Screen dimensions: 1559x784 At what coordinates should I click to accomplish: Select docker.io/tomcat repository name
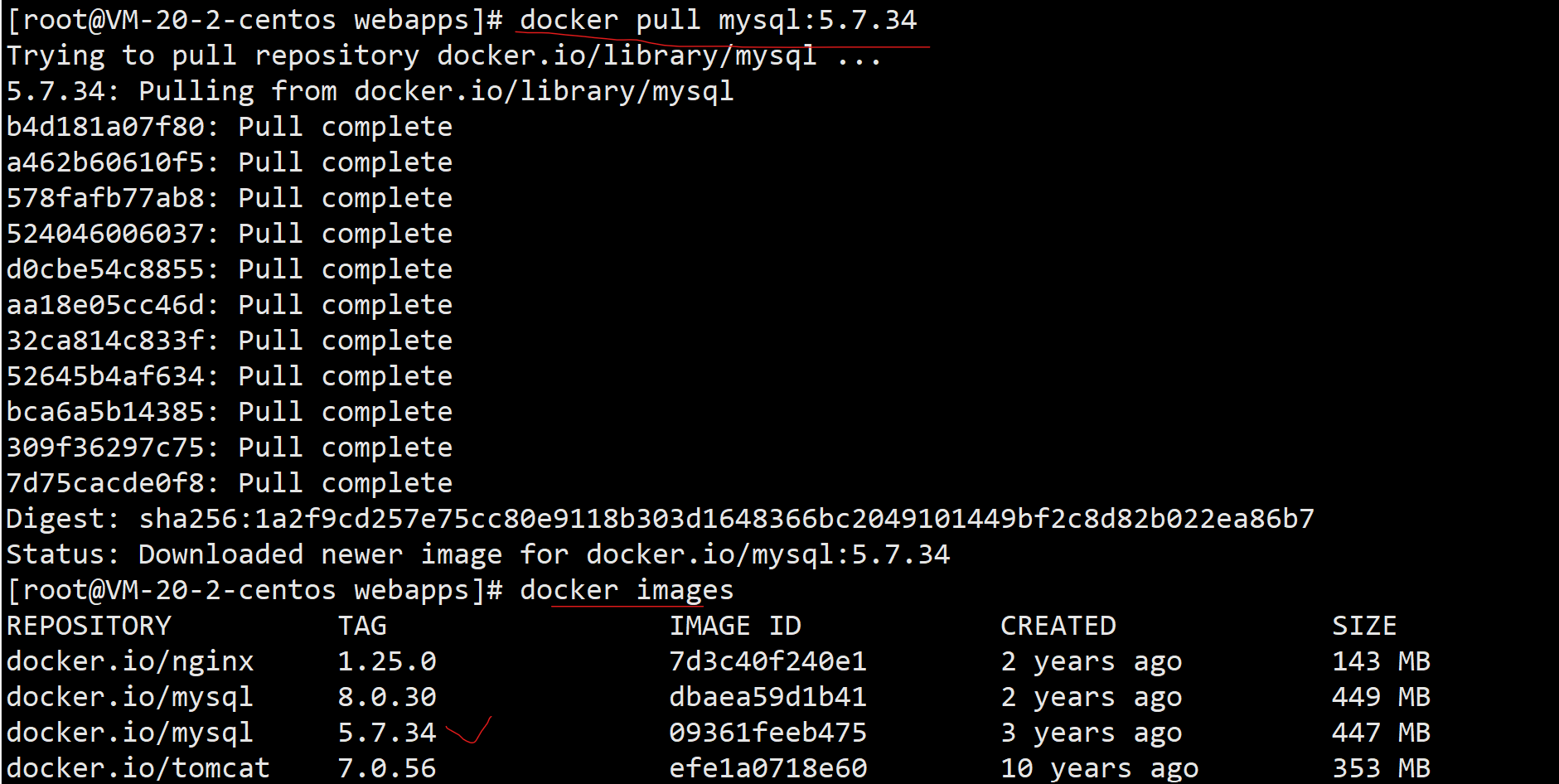(138, 768)
